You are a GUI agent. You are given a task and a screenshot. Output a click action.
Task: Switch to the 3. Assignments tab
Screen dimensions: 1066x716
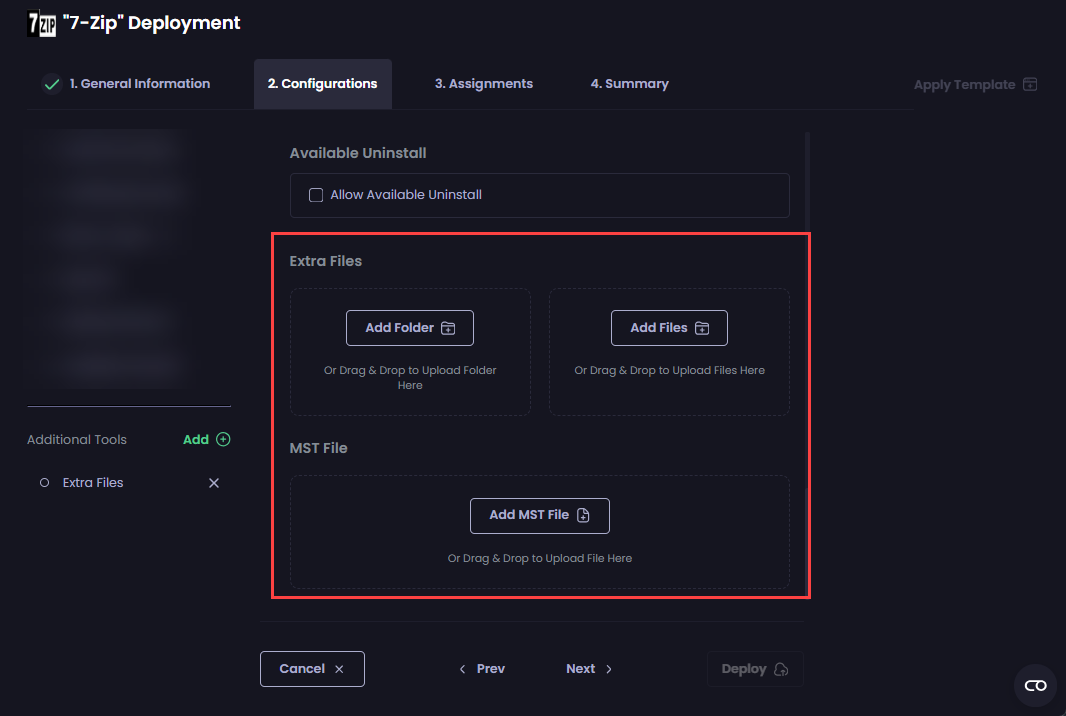click(x=483, y=84)
